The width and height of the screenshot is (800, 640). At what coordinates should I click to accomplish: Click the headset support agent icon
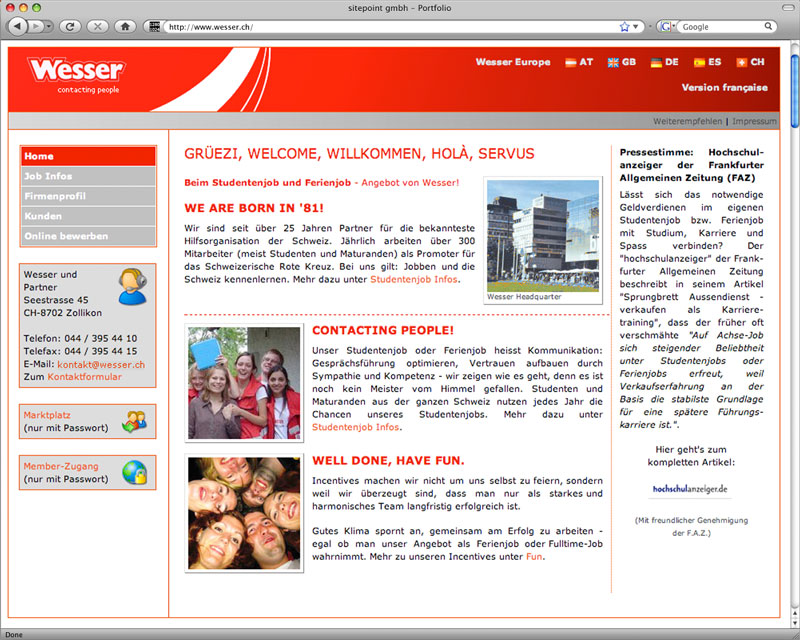[x=133, y=286]
